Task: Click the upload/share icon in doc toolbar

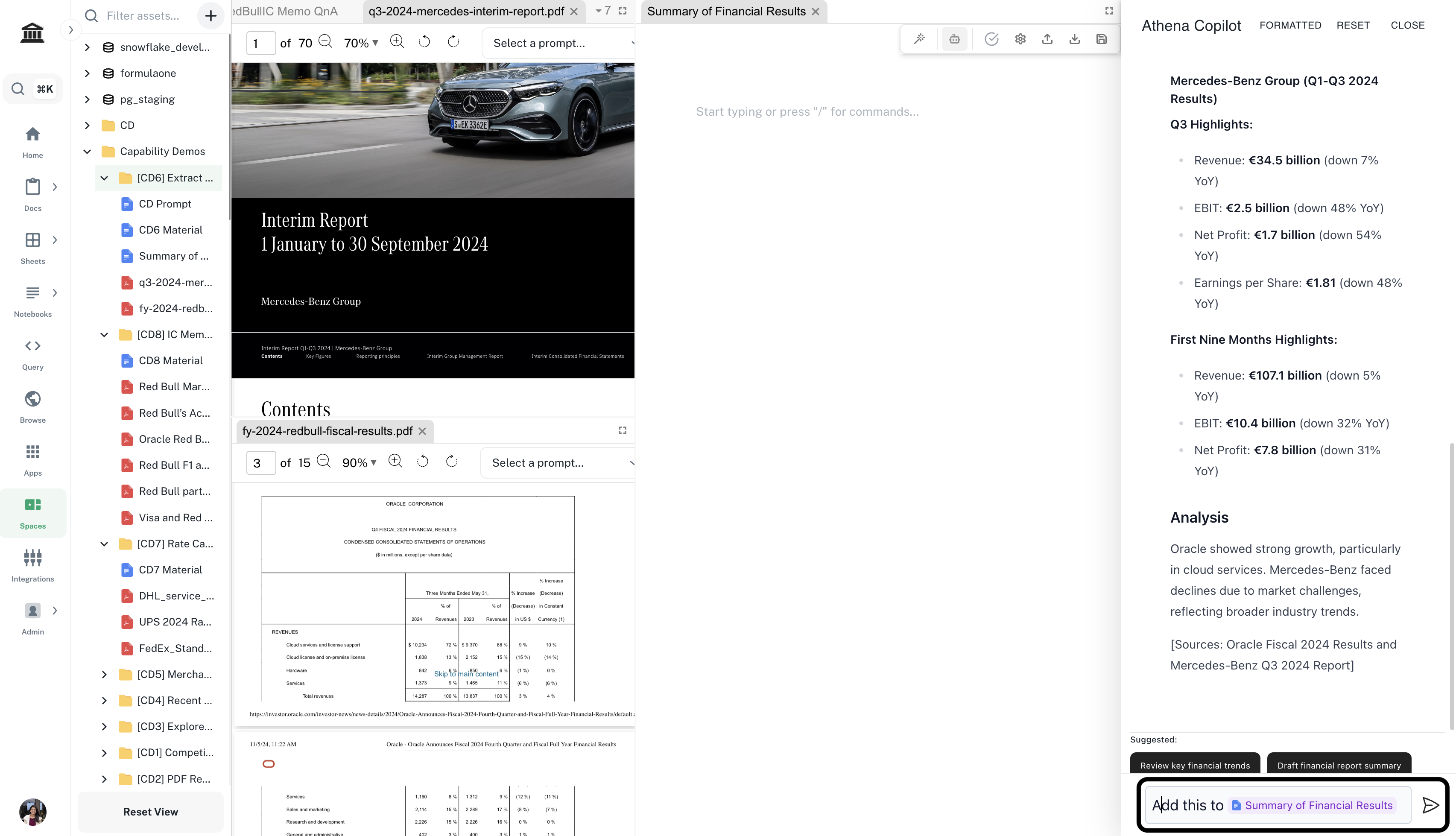Action: pyautogui.click(x=1047, y=39)
